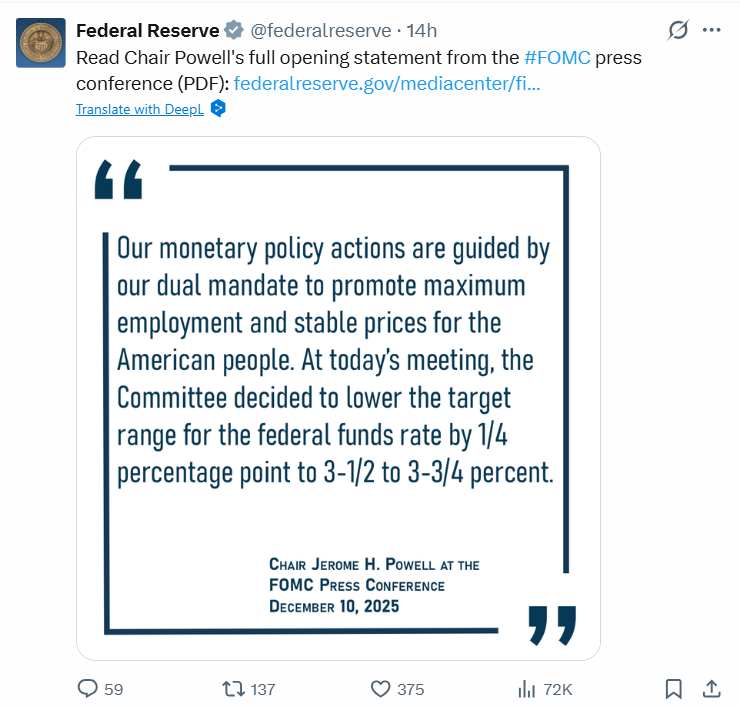Click the blue verified badge icon
This screenshot has height=706, width=740.
234,30
